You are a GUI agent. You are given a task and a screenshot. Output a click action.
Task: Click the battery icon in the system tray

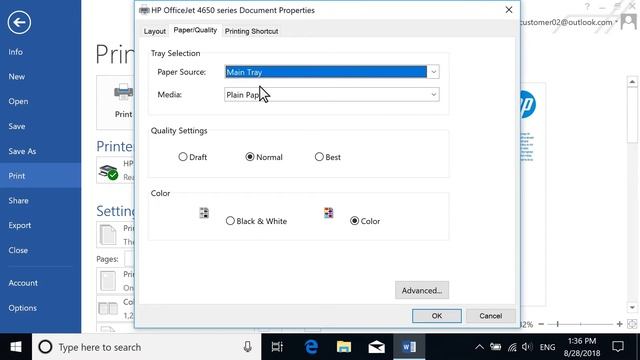[496, 347]
